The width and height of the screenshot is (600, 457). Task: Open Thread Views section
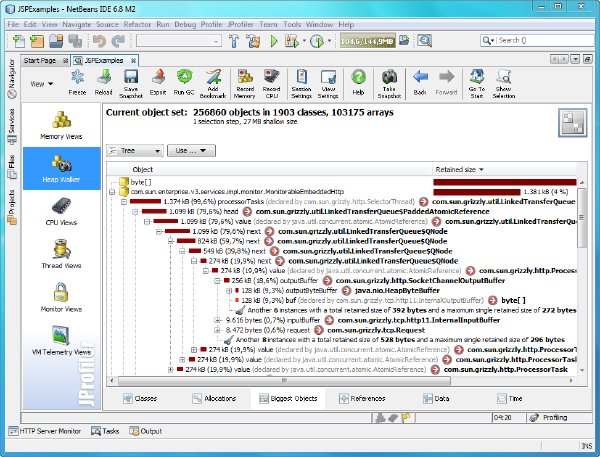click(61, 254)
